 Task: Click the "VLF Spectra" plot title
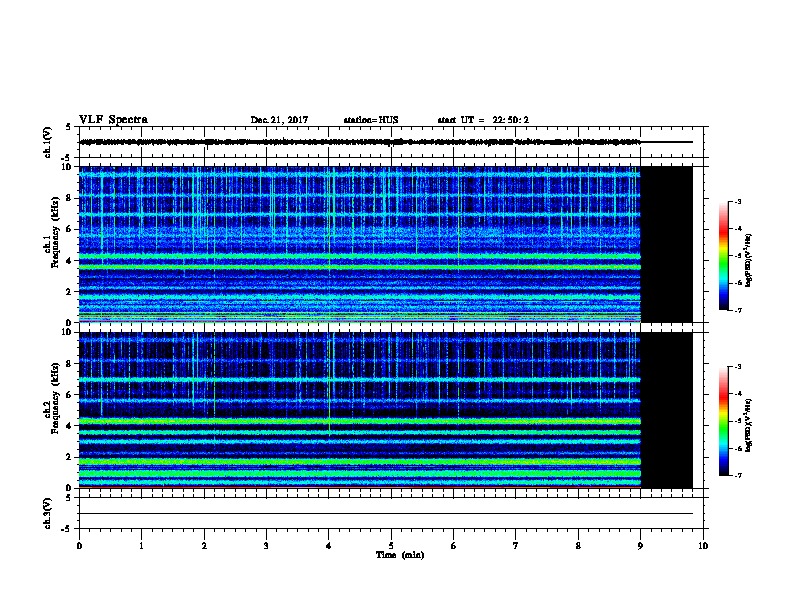click(x=113, y=120)
